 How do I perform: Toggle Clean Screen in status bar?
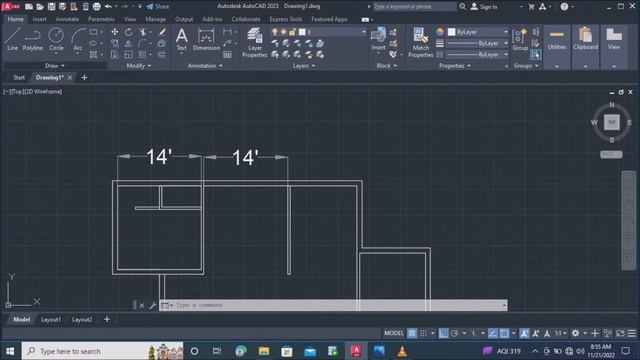pos(620,333)
